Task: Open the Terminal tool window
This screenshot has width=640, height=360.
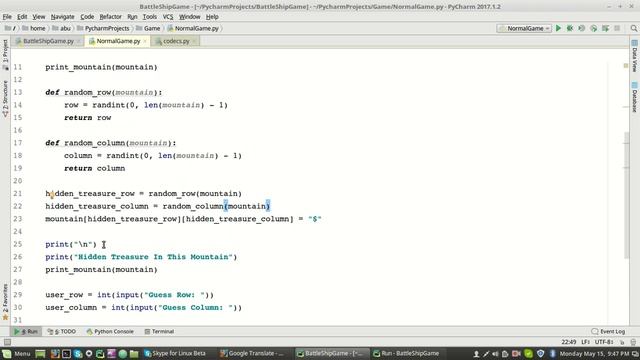Action: click(159, 331)
